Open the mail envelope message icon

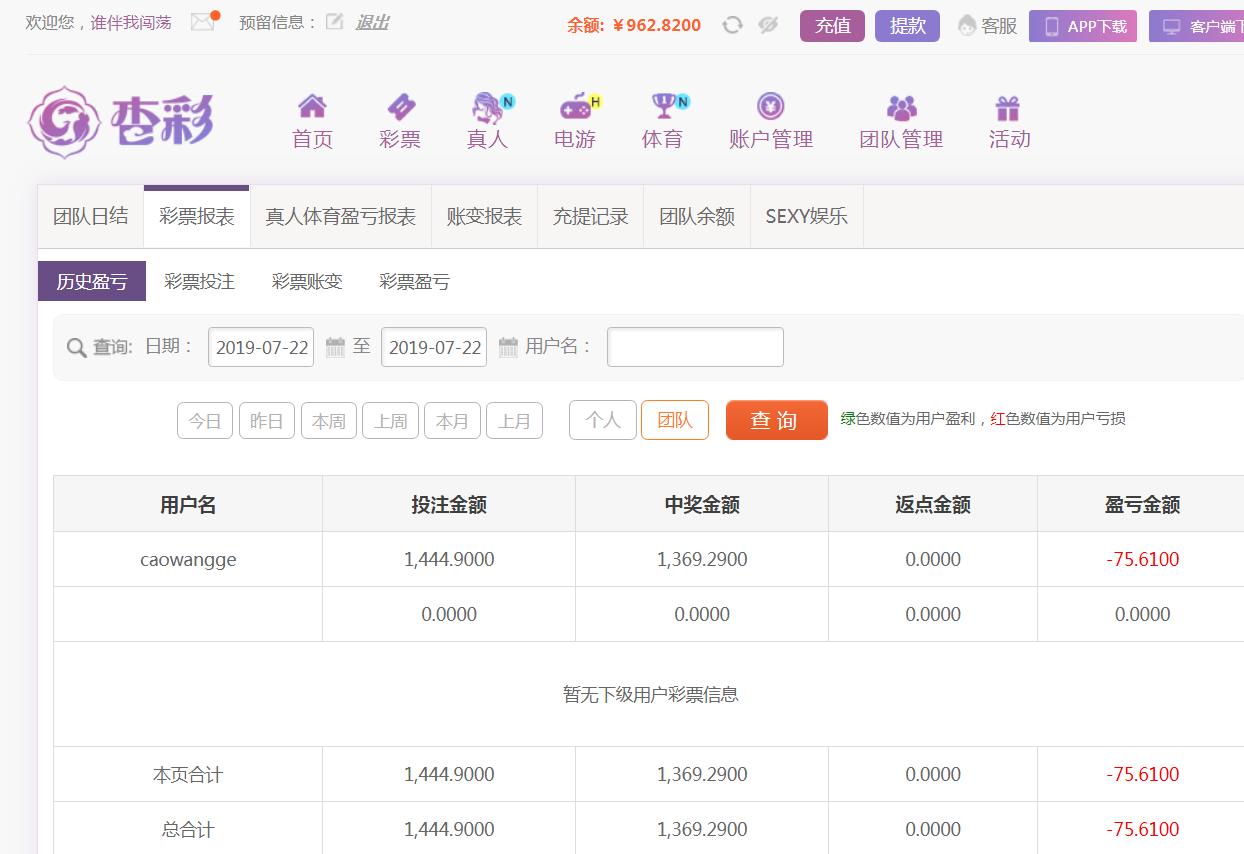click(x=203, y=22)
